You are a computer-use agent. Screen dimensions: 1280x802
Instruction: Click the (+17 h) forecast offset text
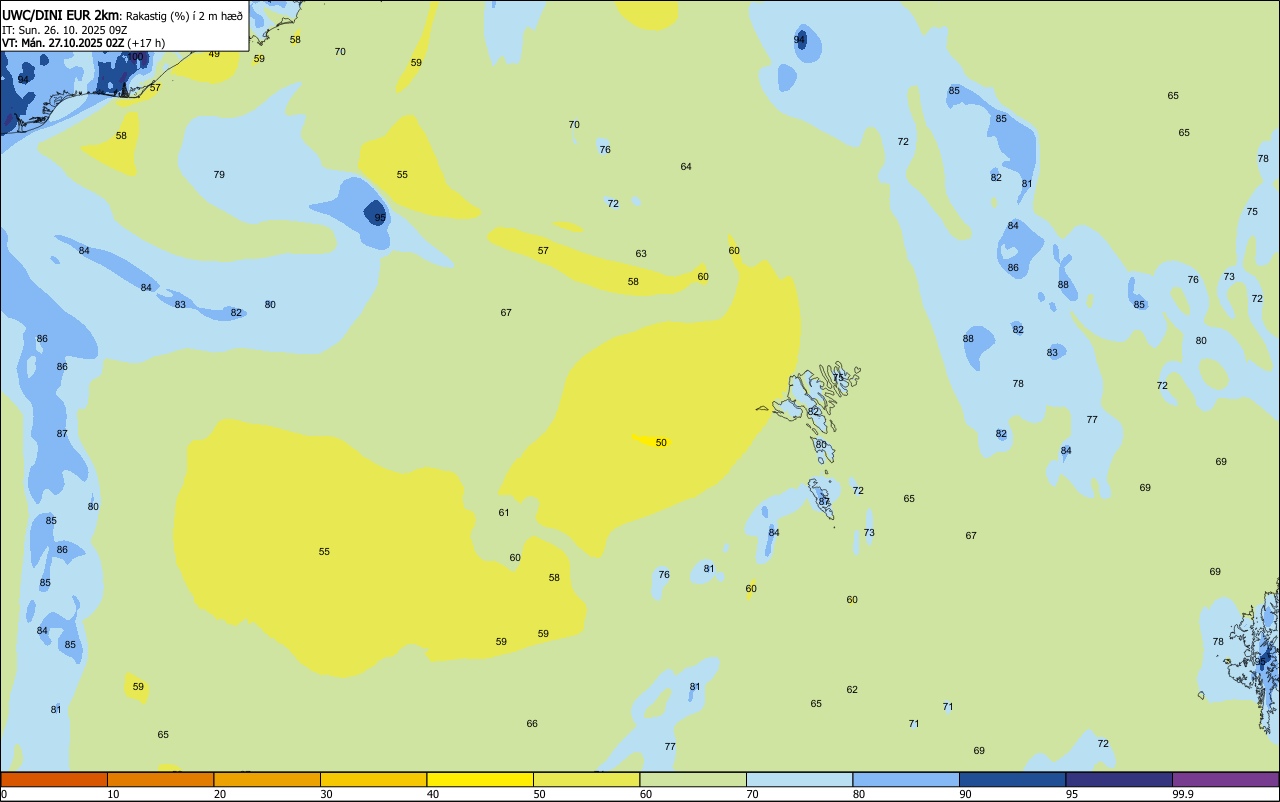[x=146, y=43]
